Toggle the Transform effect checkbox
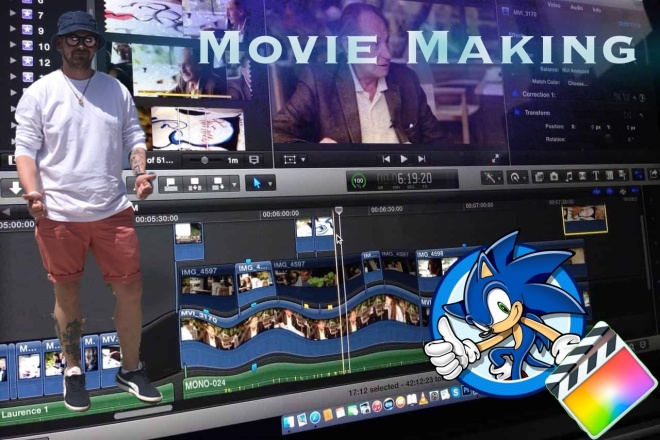 (517, 112)
